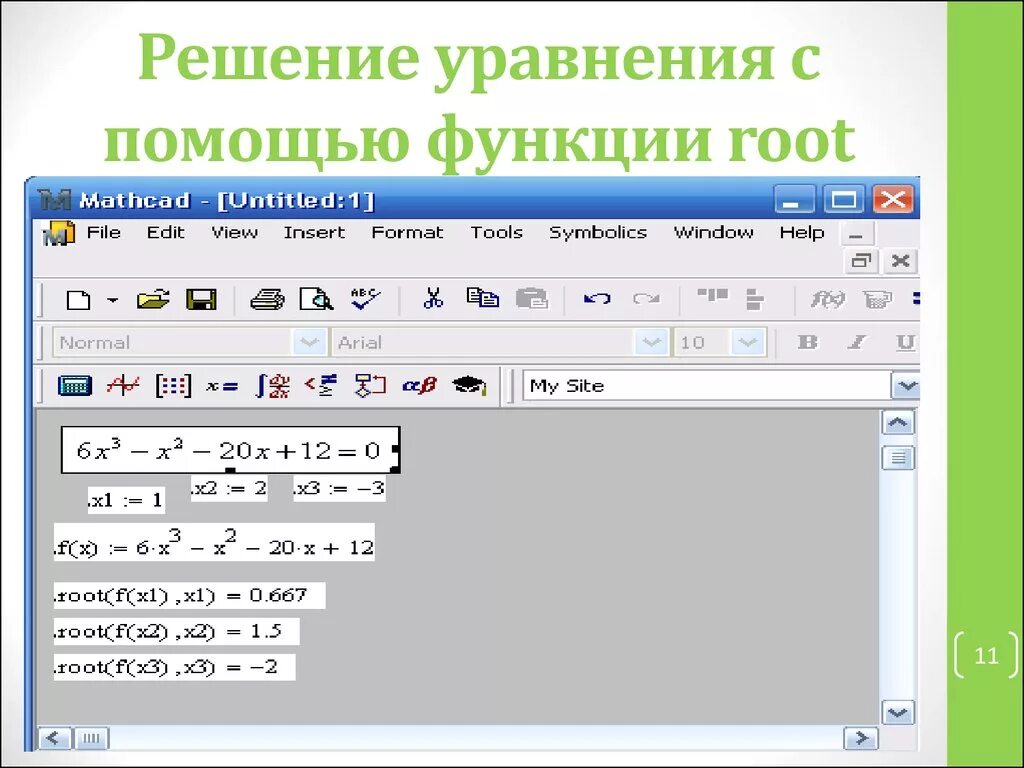1024x768 pixels.
Task: Click the horizontal scrollbar thumb
Action: [x=91, y=738]
